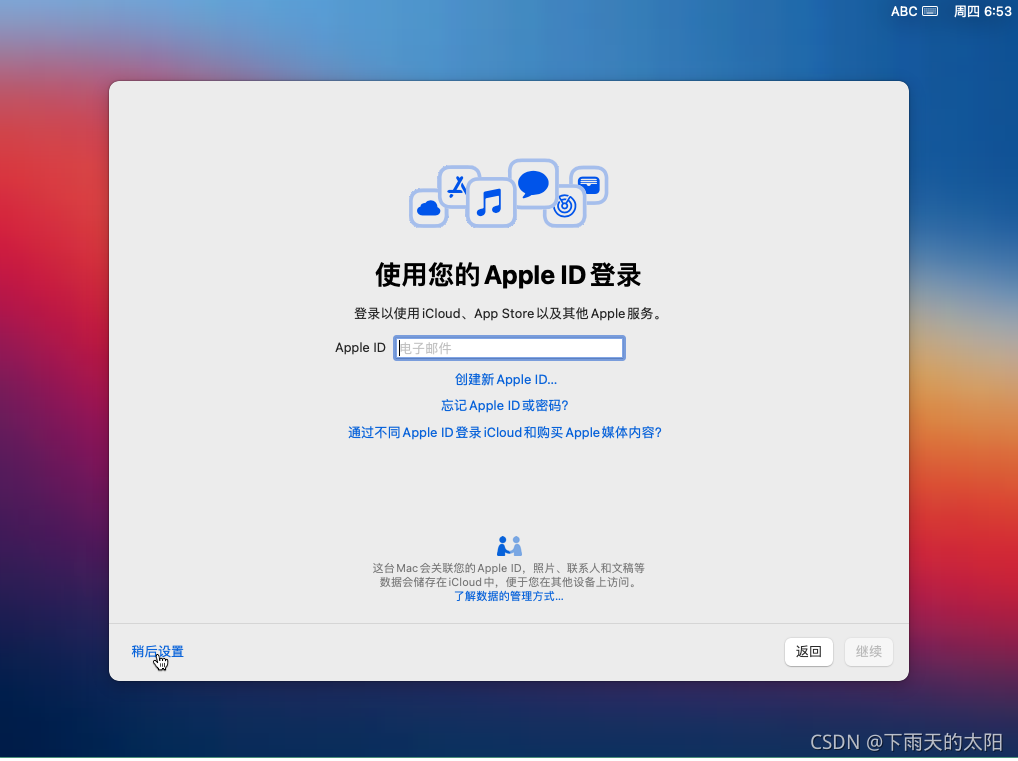Screen dimensions: 1018x761
Task: Click the message card icon at the right of the icon group
Action: (x=589, y=185)
